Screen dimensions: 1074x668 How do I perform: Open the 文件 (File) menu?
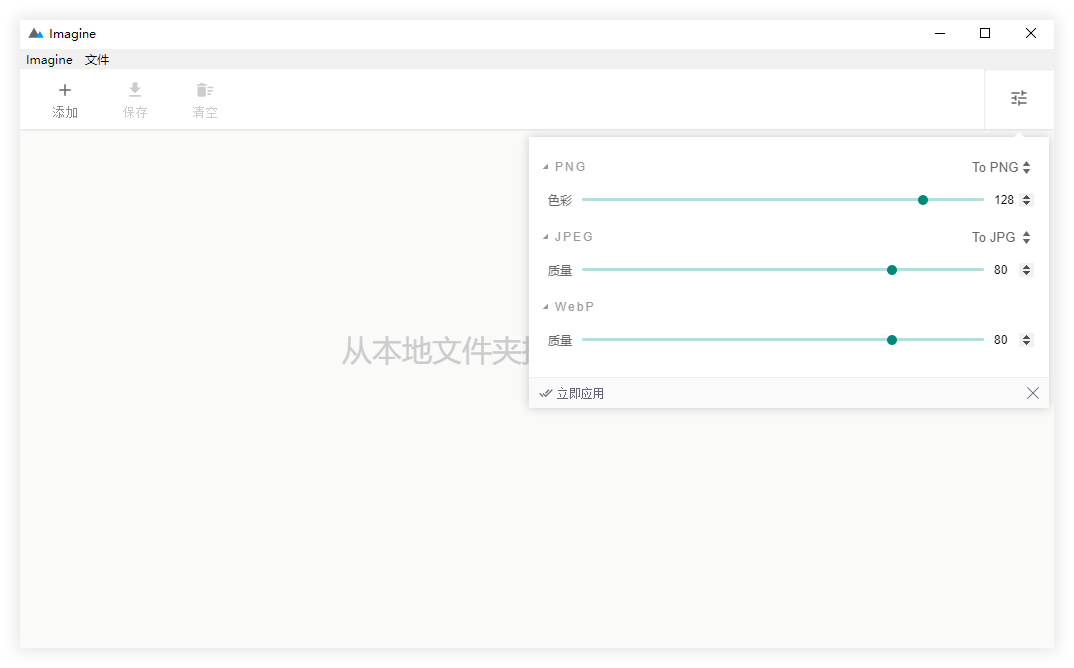pyautogui.click(x=97, y=60)
